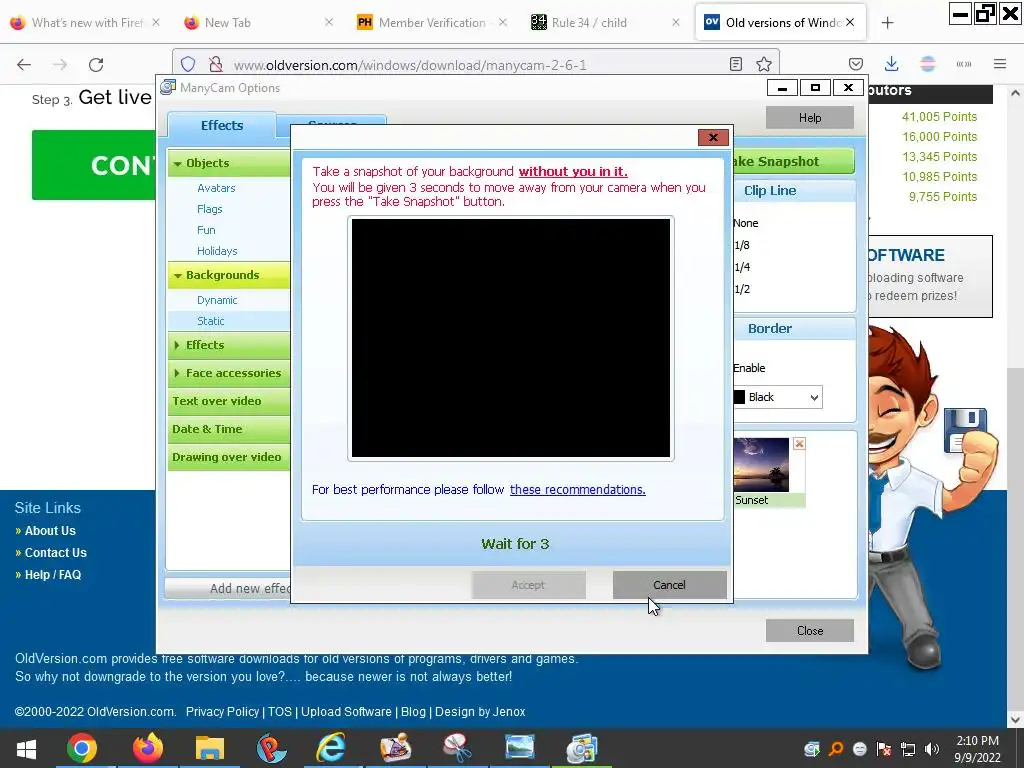Viewport: 1024px width, 768px height.
Task: Remove the Sunset background with its X
Action: coord(799,444)
